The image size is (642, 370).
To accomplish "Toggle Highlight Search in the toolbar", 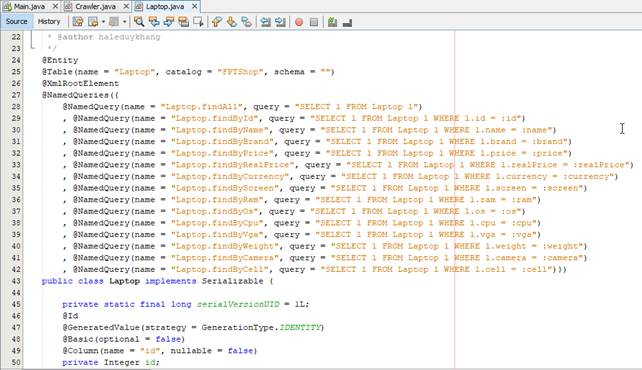I will 183,22.
